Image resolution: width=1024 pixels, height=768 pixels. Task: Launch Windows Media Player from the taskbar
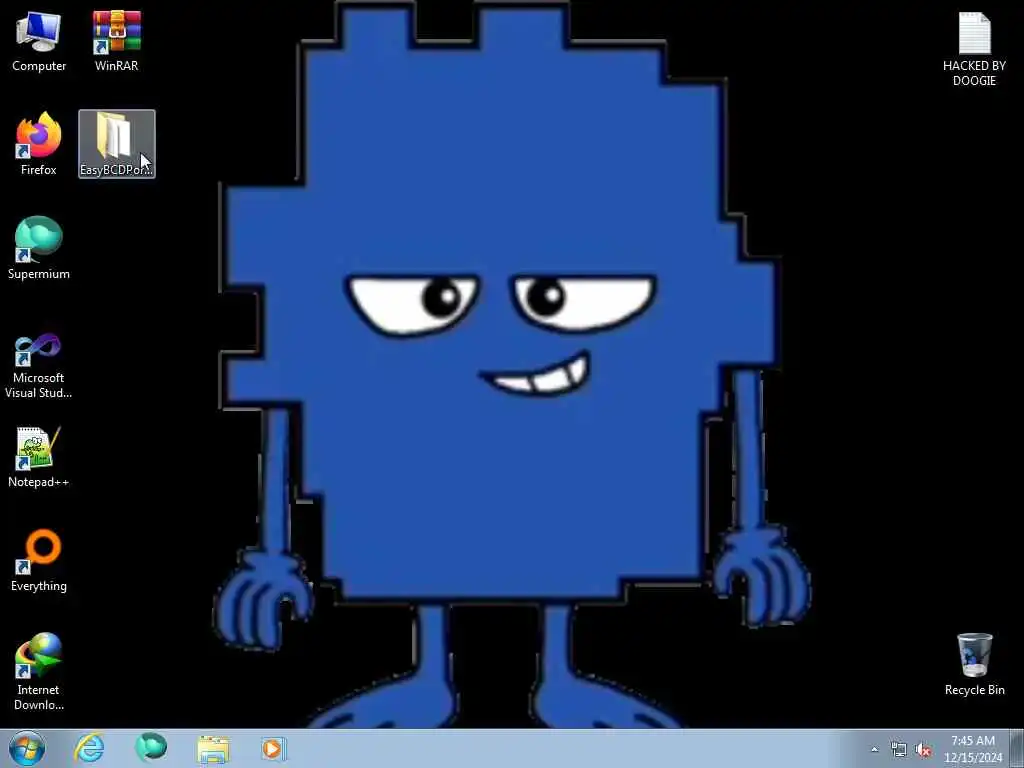click(x=274, y=749)
